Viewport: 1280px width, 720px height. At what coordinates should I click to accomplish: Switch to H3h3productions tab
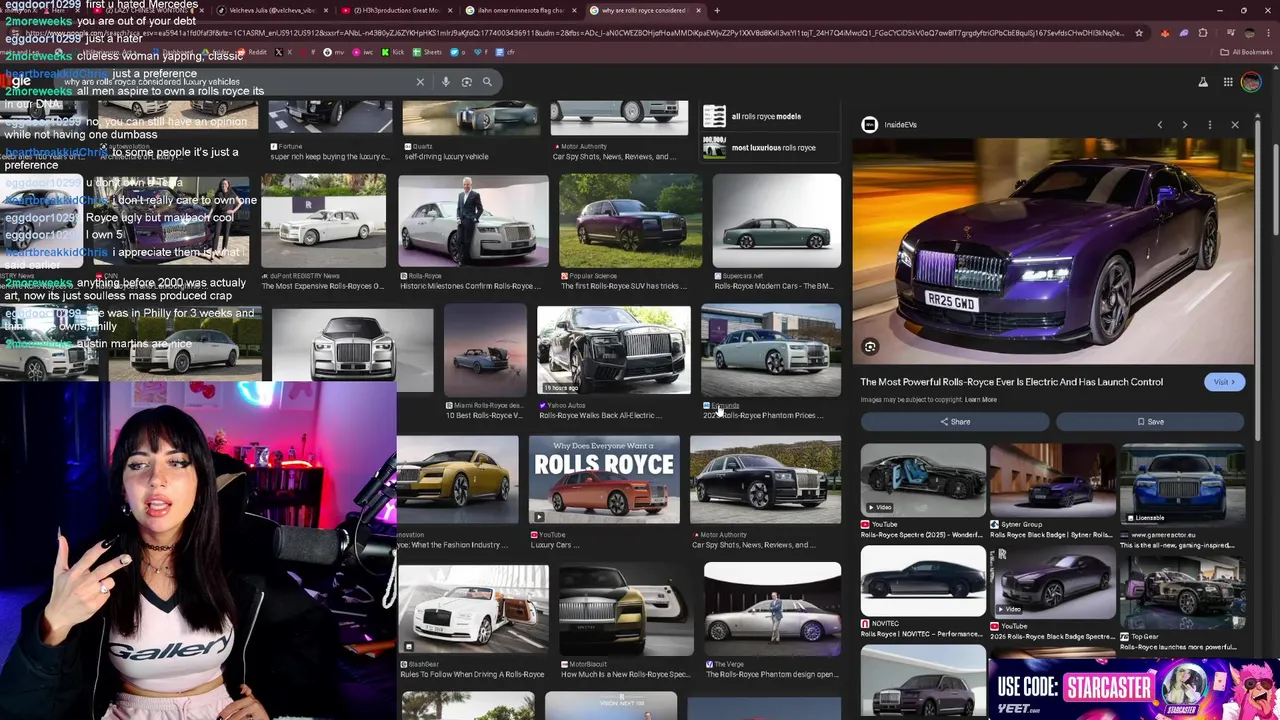tap(396, 10)
